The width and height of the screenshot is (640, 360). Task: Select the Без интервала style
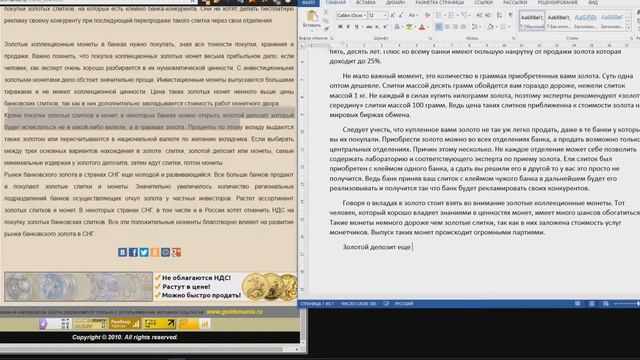pos(558,21)
